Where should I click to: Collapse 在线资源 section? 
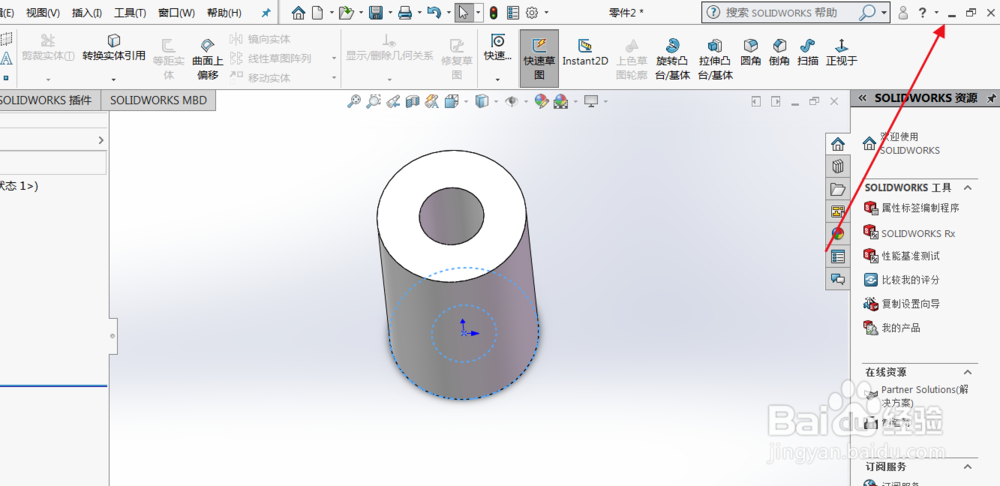967,372
